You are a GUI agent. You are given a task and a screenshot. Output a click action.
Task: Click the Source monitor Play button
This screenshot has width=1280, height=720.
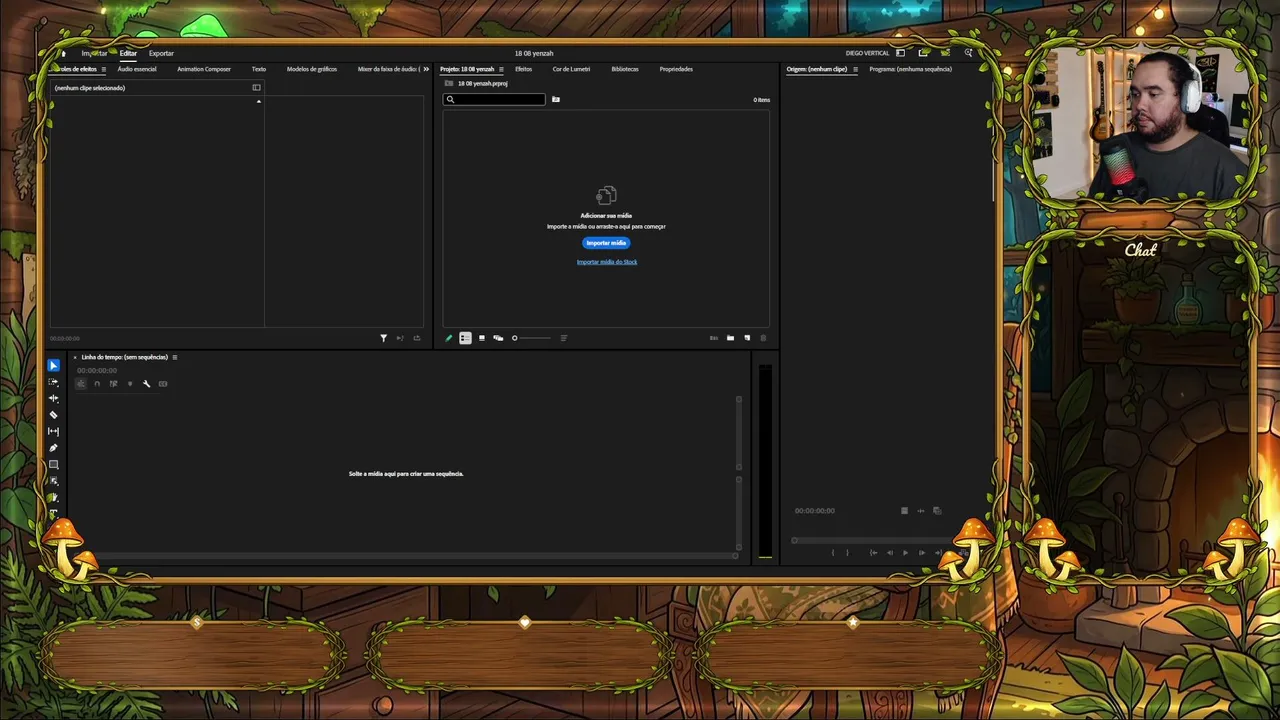click(x=905, y=553)
